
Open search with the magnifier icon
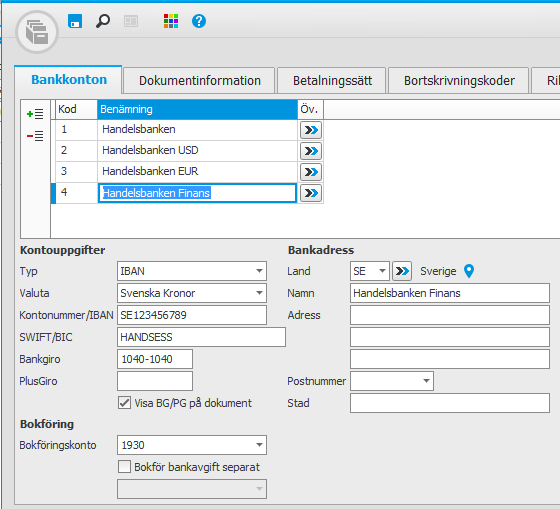coord(103,21)
